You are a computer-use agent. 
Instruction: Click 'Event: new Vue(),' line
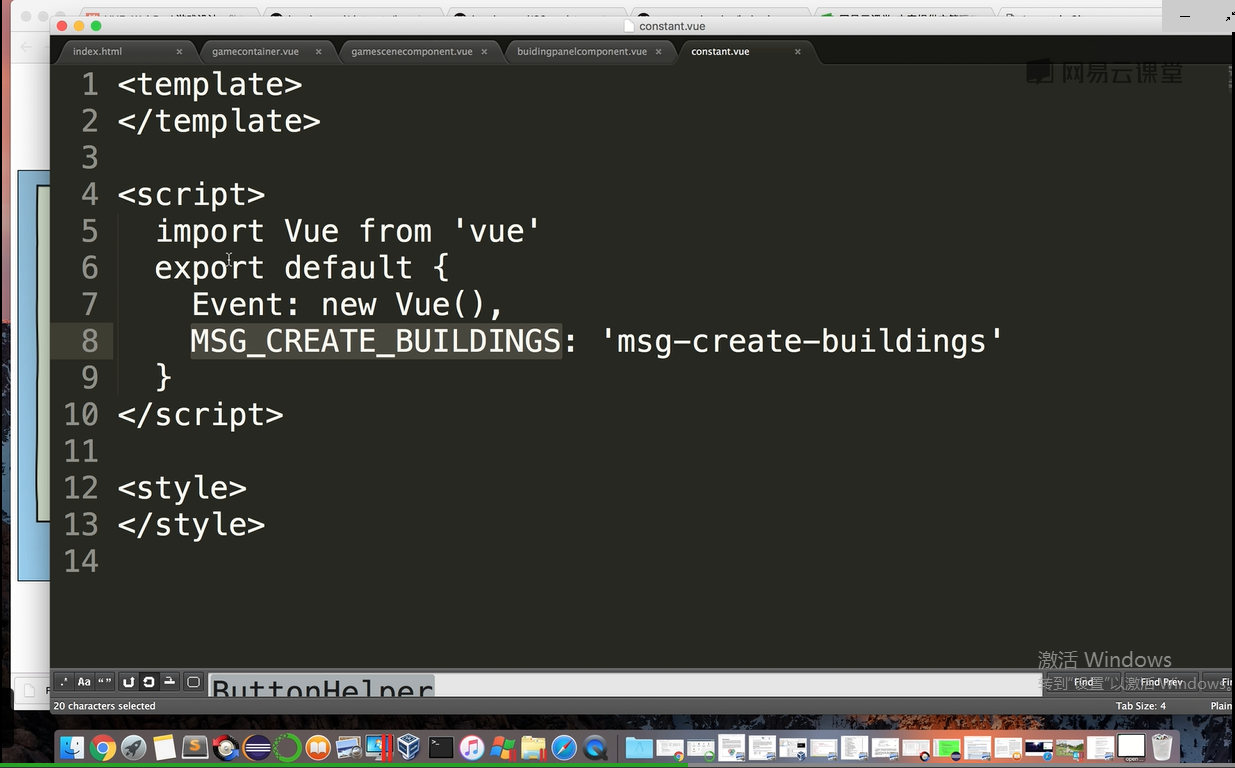click(349, 304)
